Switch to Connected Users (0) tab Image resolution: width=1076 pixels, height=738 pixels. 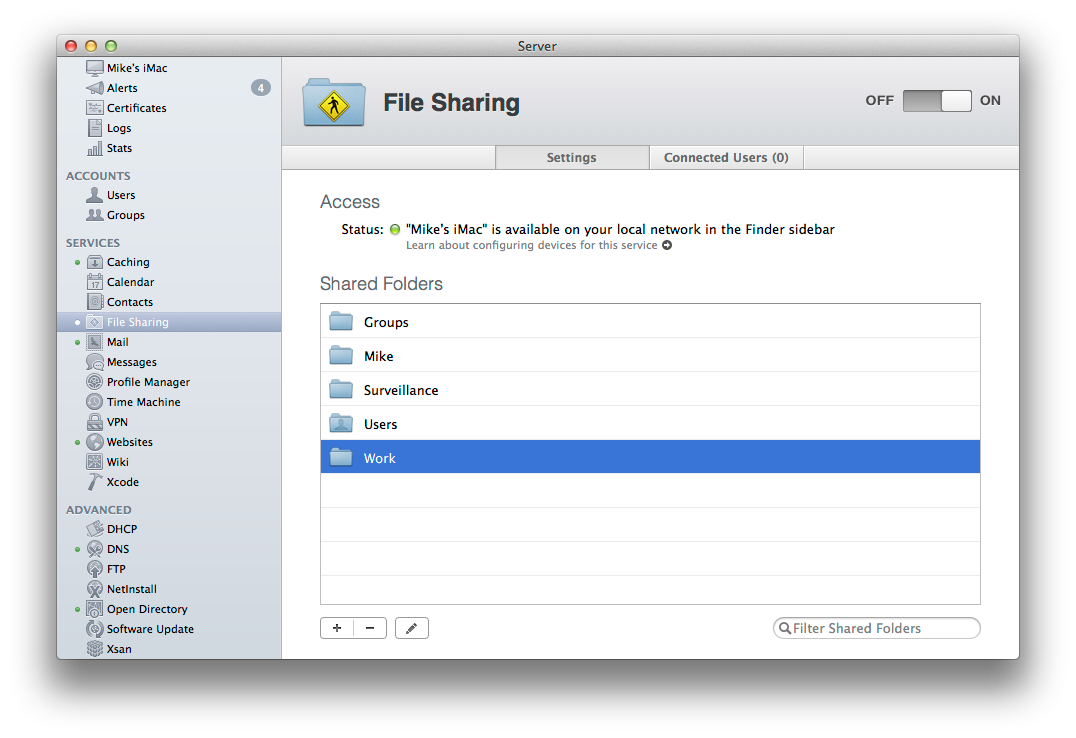point(726,157)
